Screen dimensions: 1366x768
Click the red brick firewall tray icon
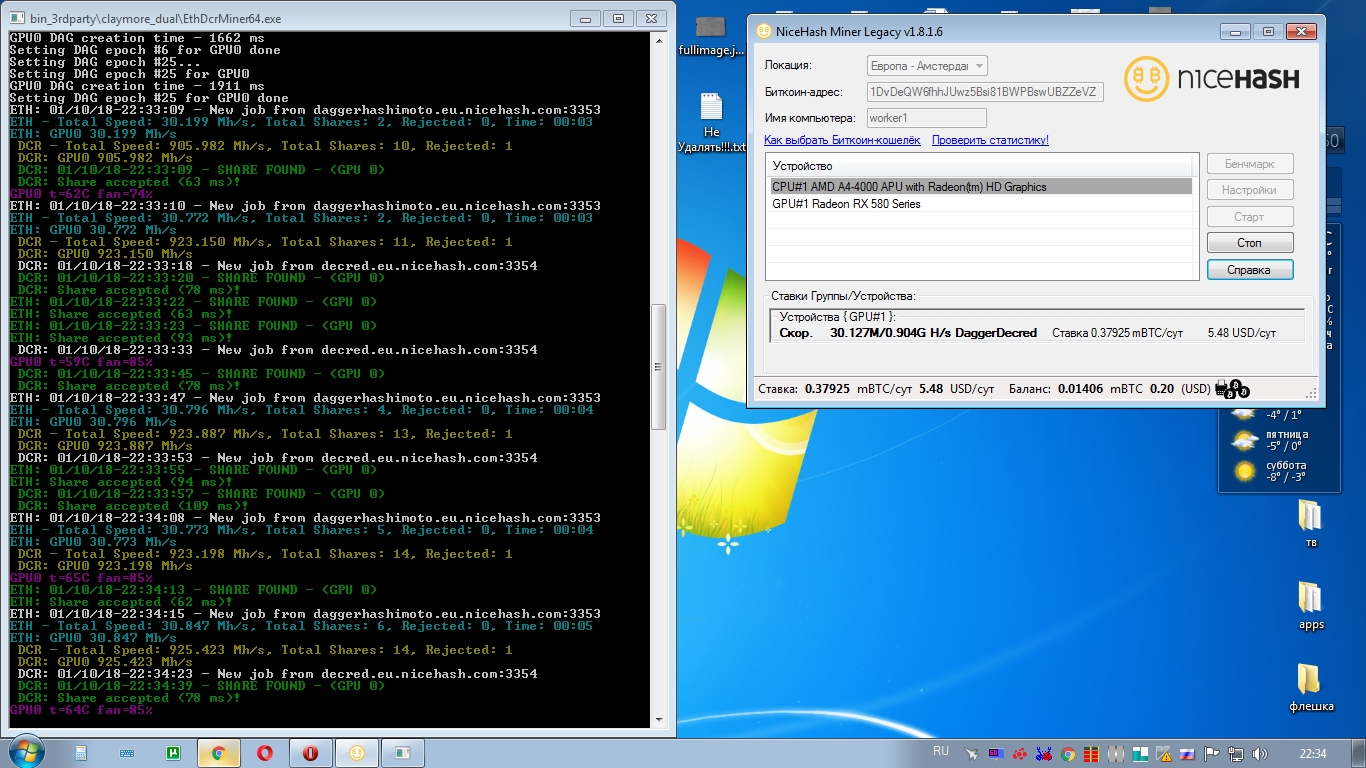click(x=1092, y=754)
